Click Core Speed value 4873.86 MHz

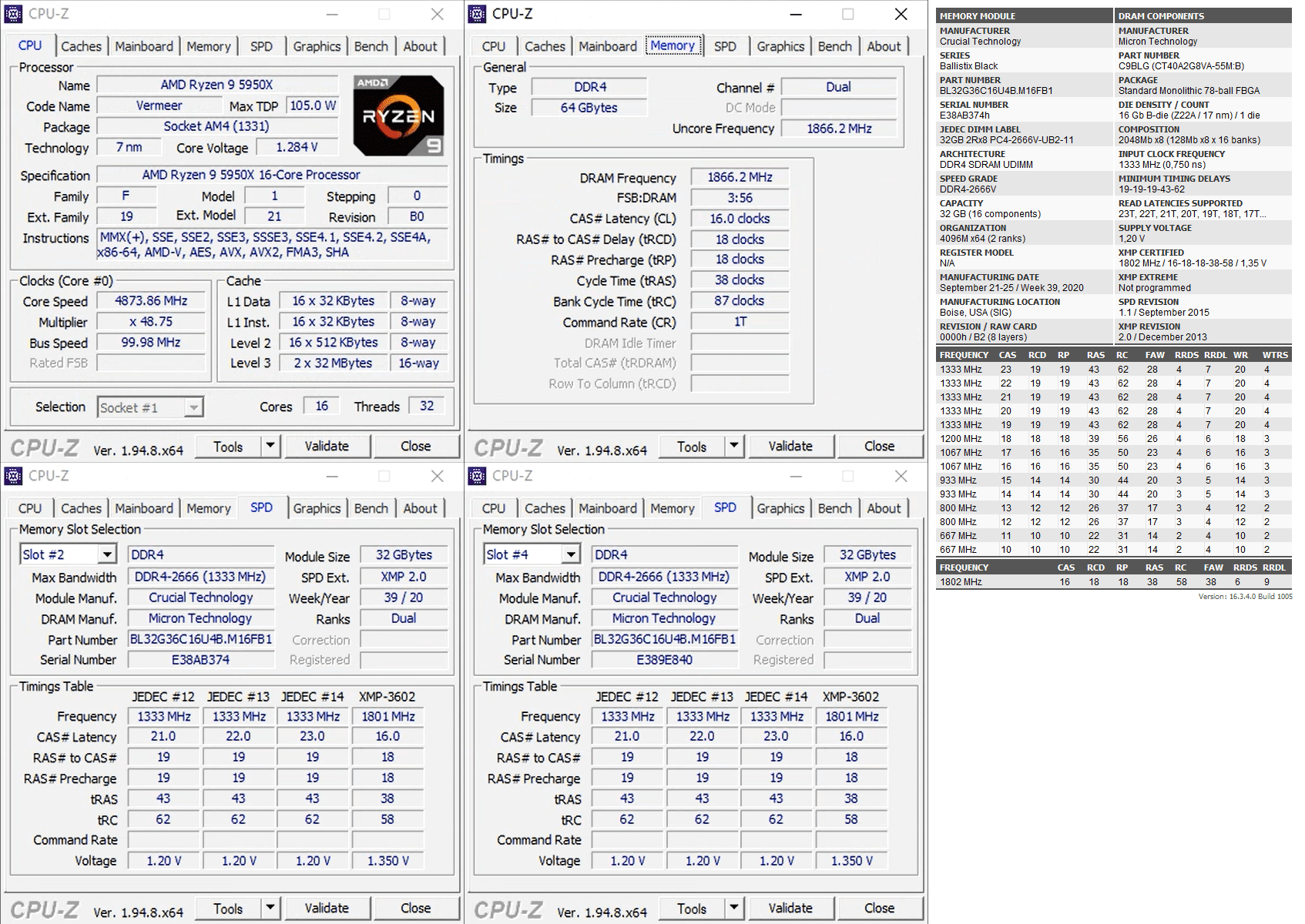click(x=151, y=301)
